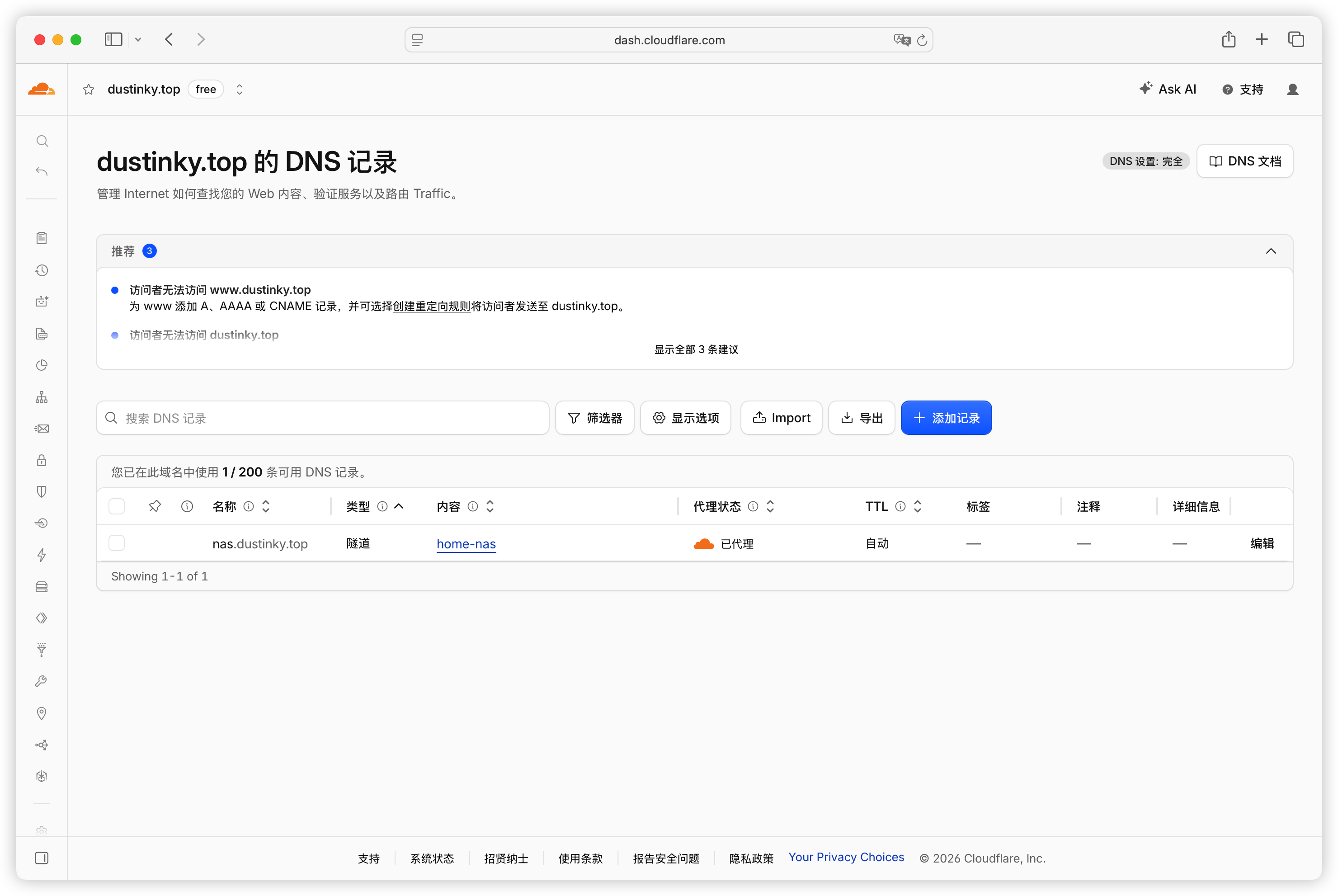
Task: Sort records by 代理状态 column arrows
Action: [770, 506]
